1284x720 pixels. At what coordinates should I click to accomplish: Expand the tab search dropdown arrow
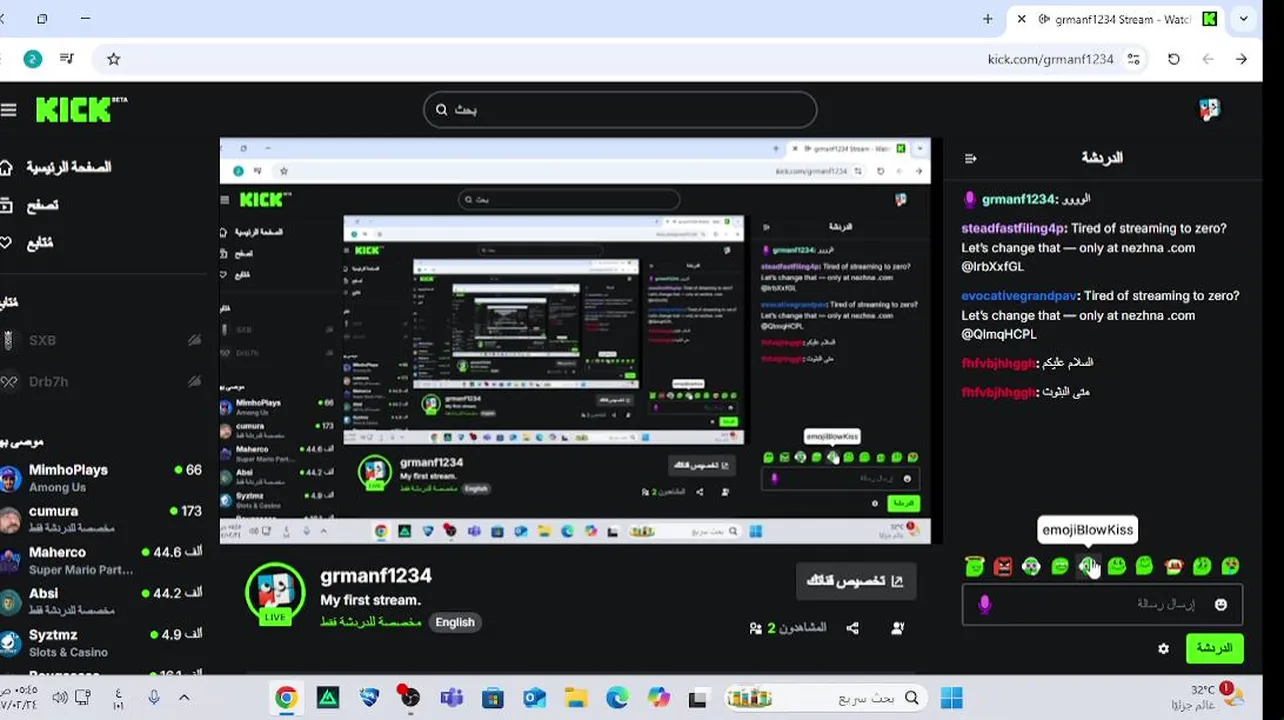pyautogui.click(x=1245, y=19)
